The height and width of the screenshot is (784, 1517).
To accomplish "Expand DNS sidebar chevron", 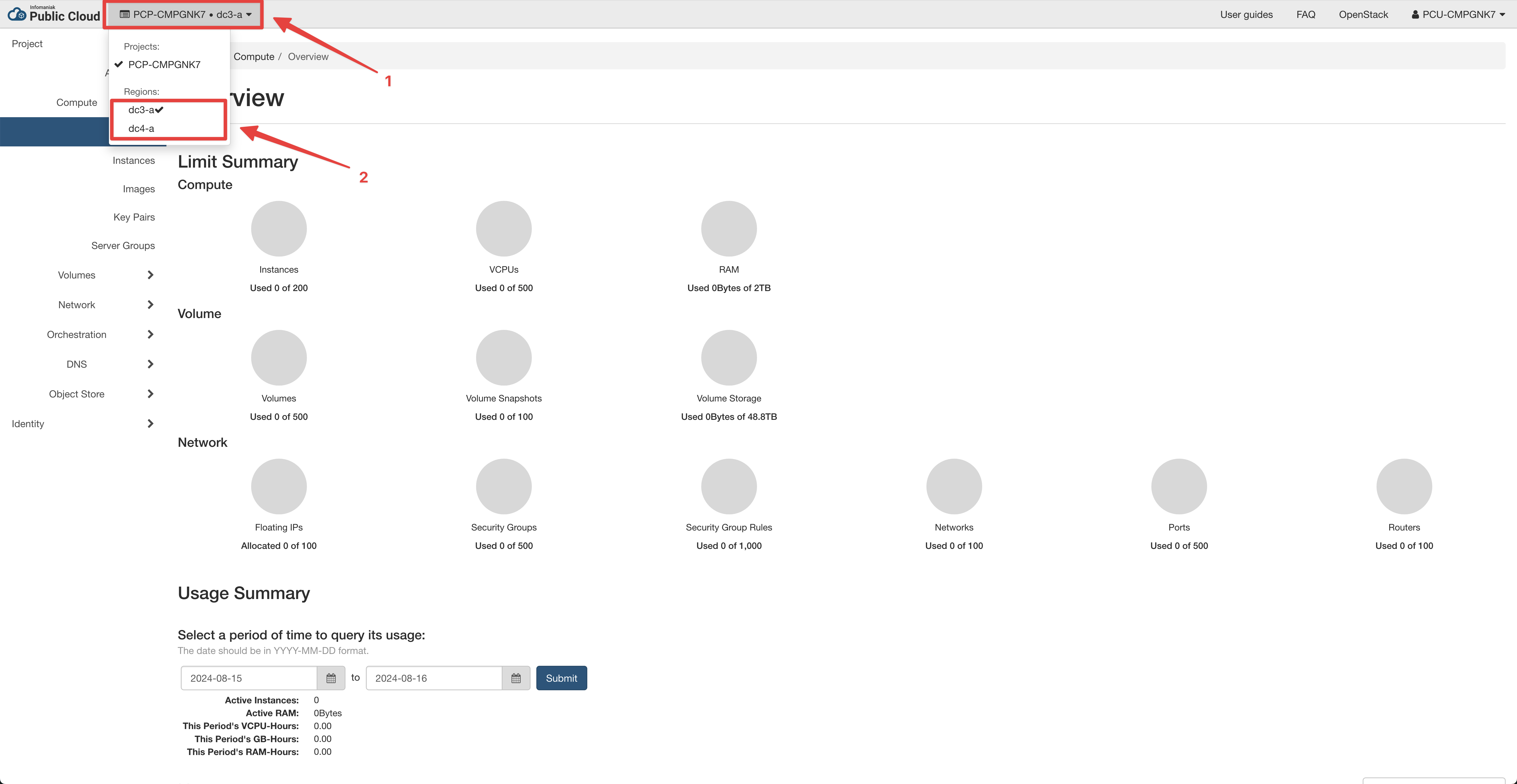I will tap(150, 364).
